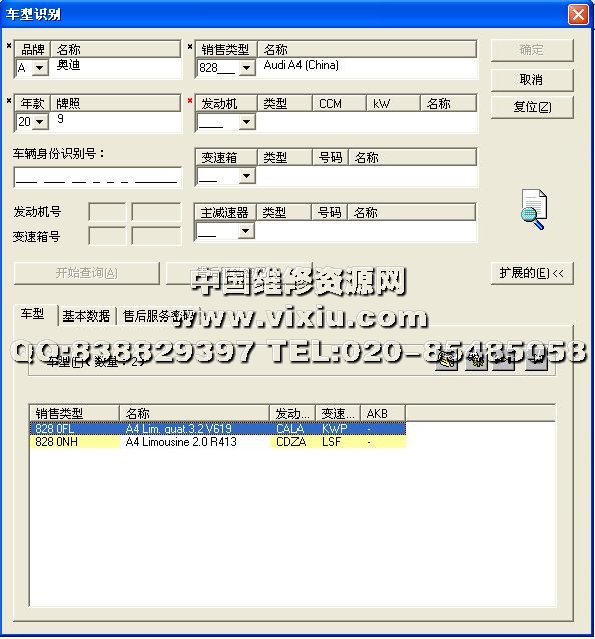595x639 pixels.
Task: Select row 828 0NH A4 Limousine 2.0
Action: [x=218, y=442]
